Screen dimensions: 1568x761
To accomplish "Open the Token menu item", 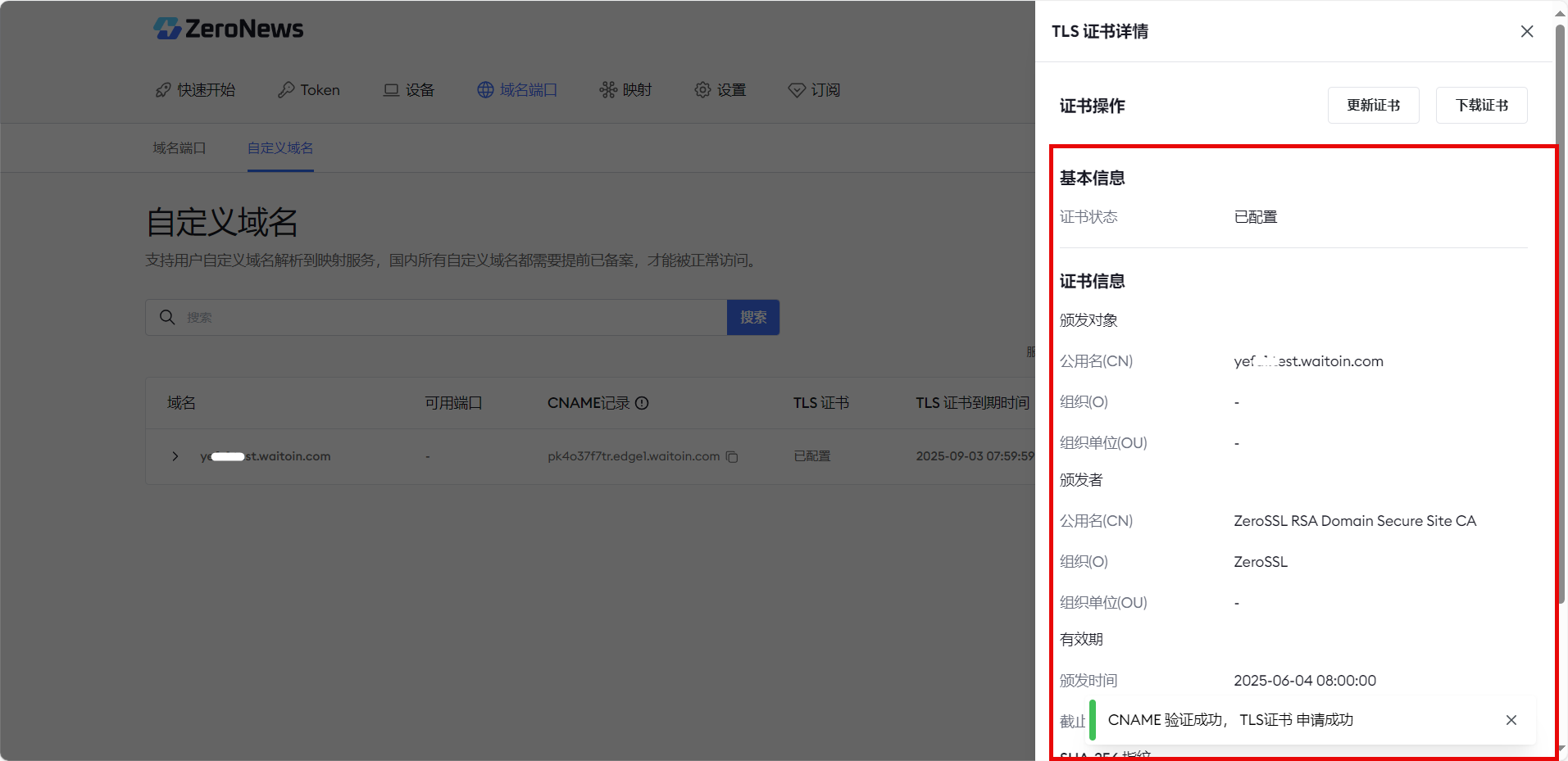I will click(x=308, y=90).
